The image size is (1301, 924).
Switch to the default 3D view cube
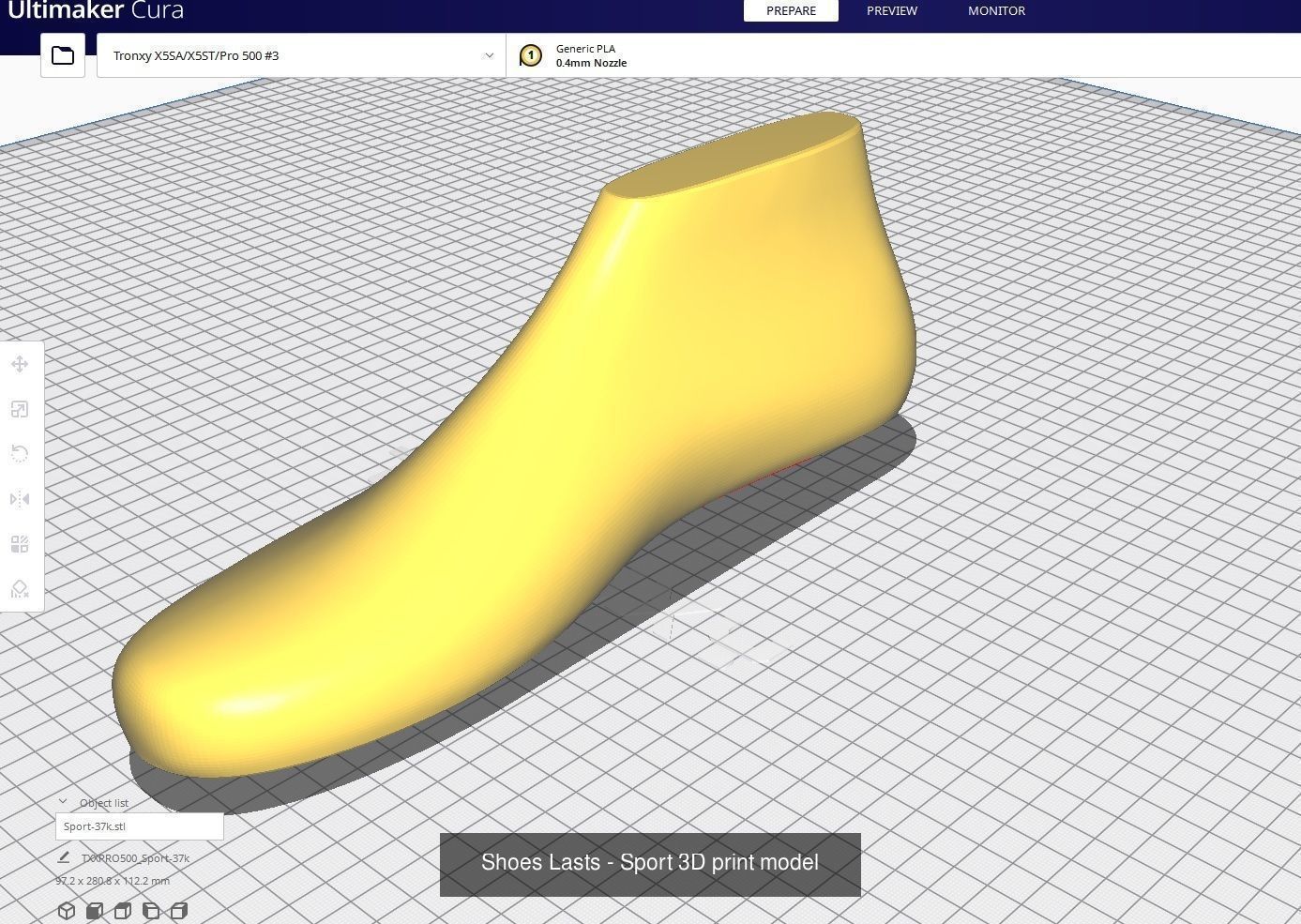[66, 910]
